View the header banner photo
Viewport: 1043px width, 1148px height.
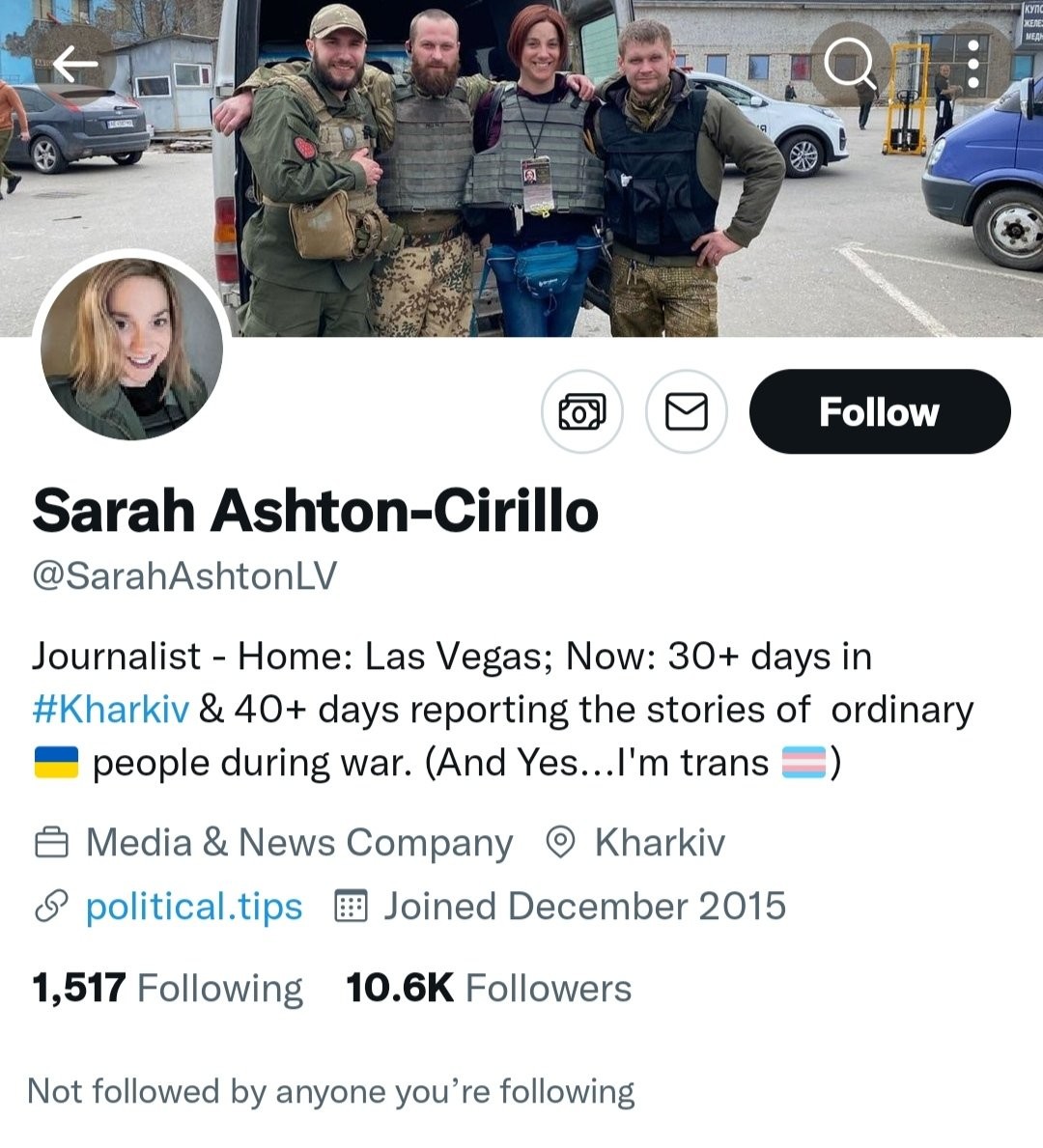(521, 168)
